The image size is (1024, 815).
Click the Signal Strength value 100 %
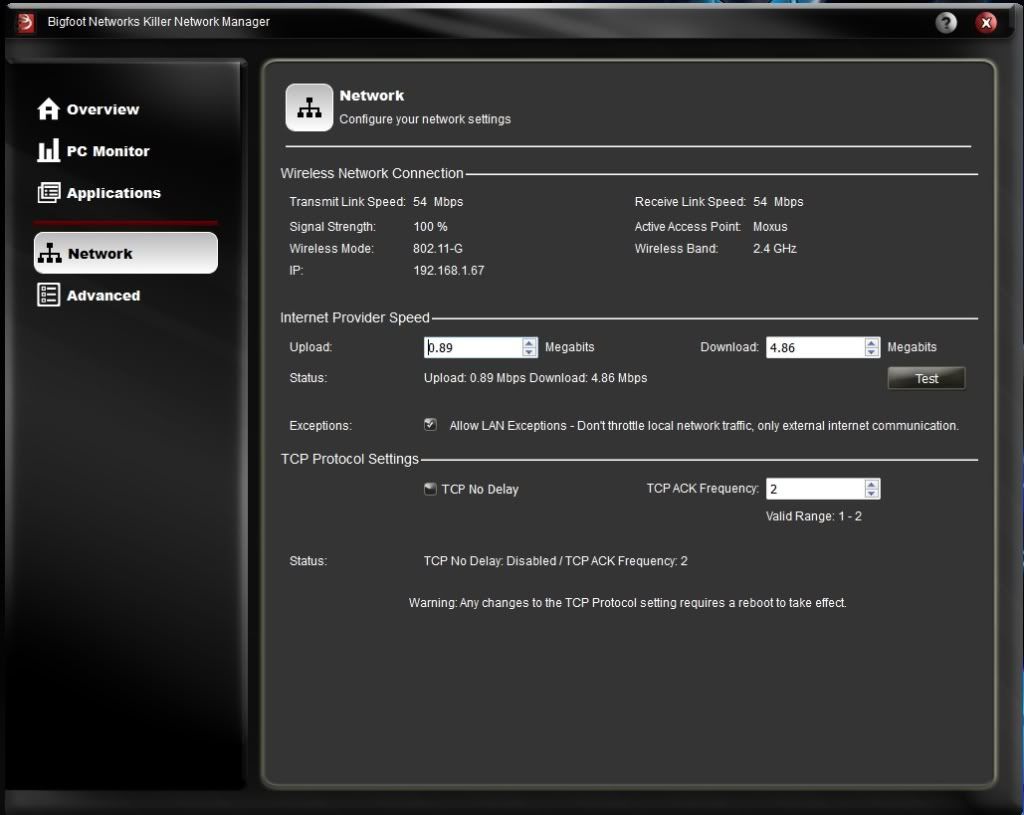click(x=430, y=227)
